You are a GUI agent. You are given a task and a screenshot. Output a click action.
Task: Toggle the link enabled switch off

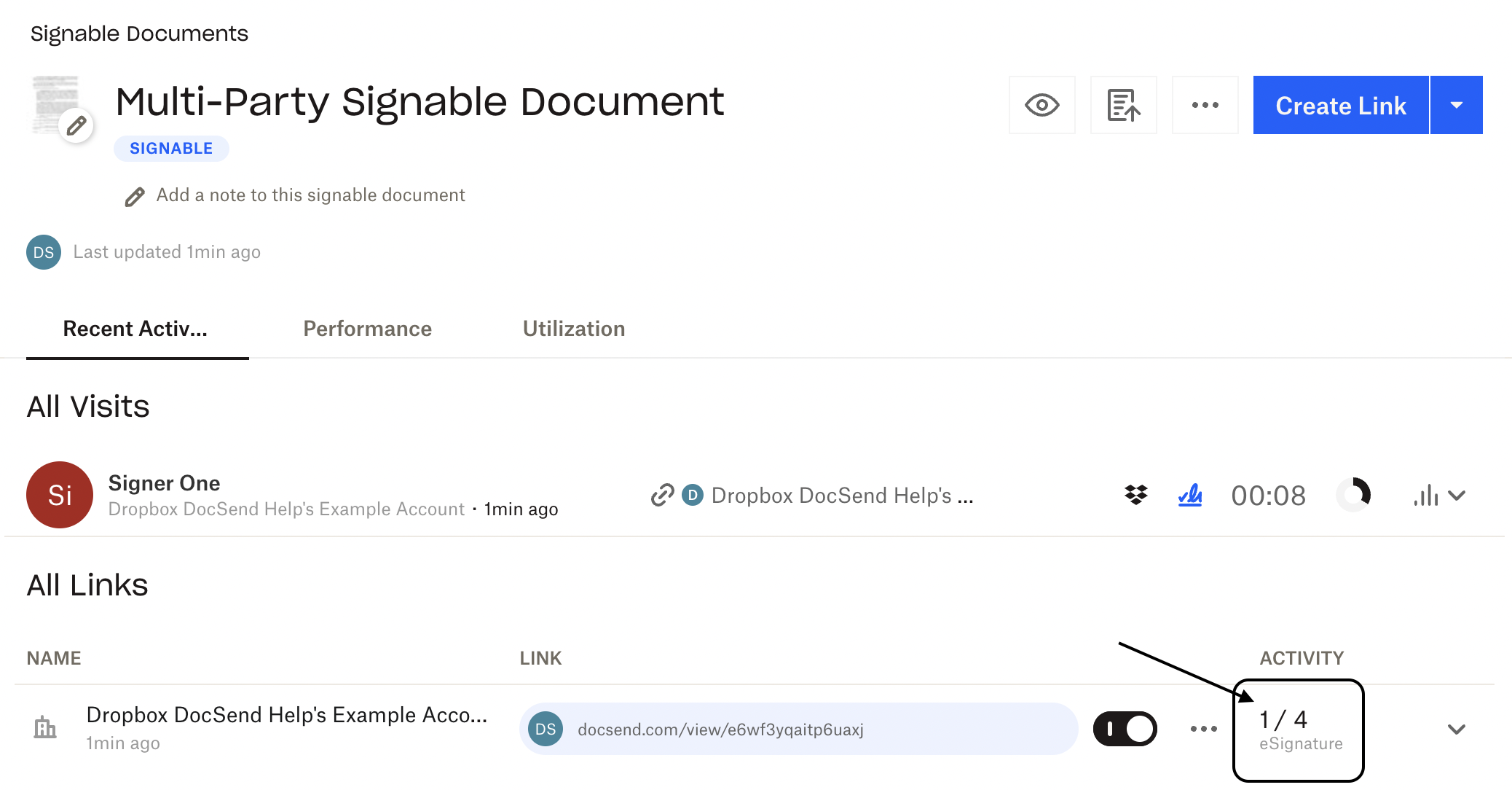[x=1125, y=729]
